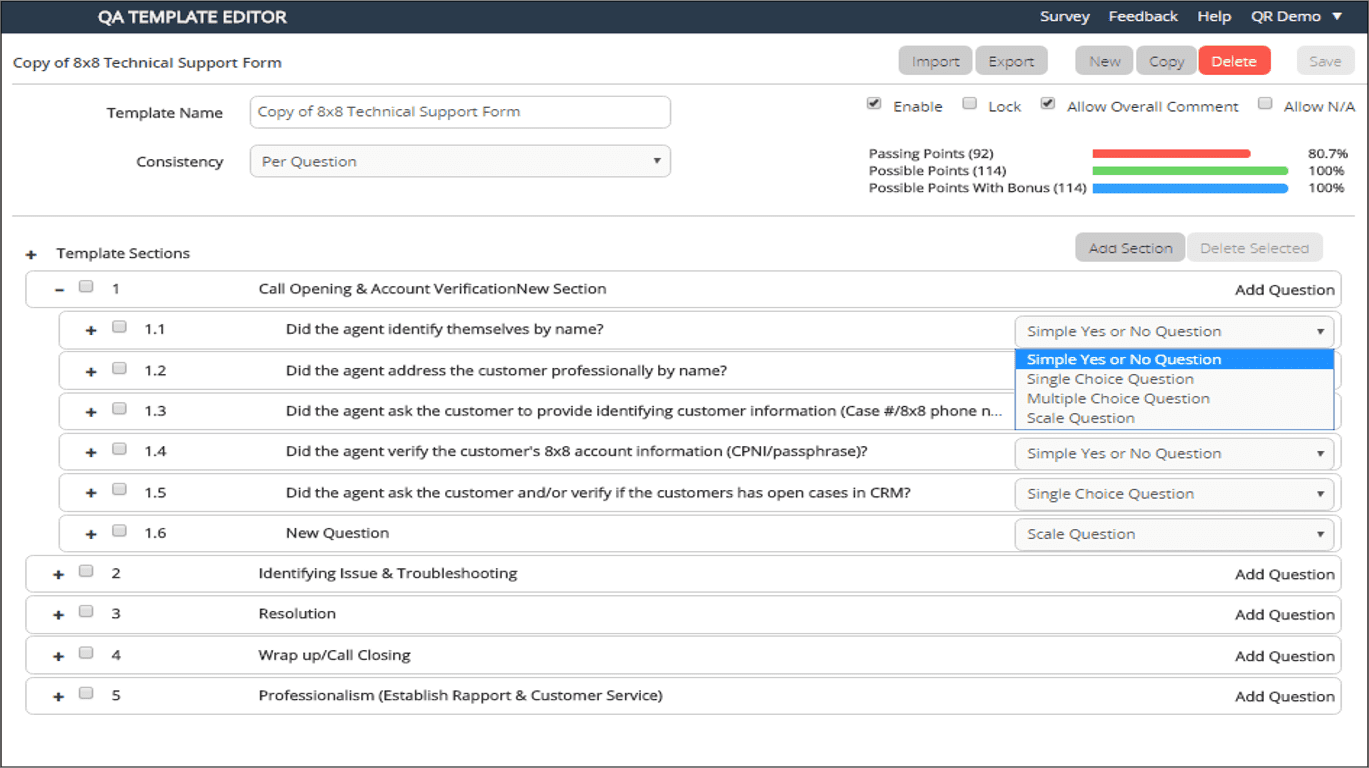Click the plus icon beside Template Sections
1369x768 pixels.
click(31, 255)
